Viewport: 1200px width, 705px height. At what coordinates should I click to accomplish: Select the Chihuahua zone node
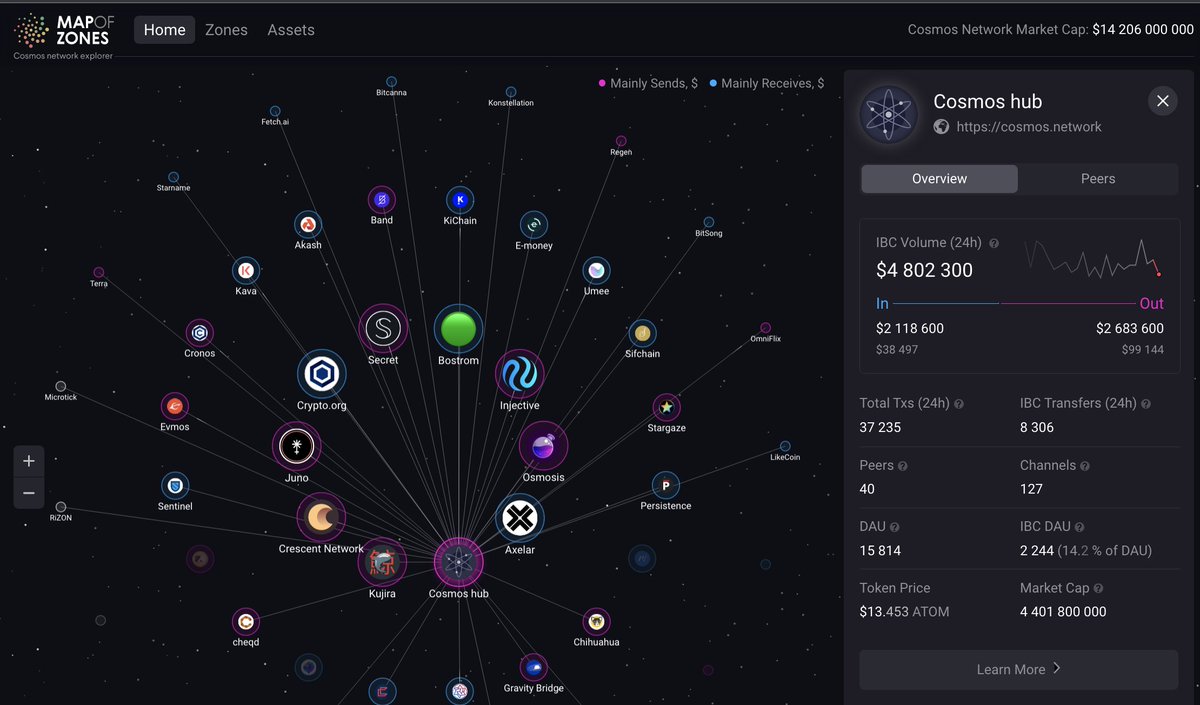[596, 622]
